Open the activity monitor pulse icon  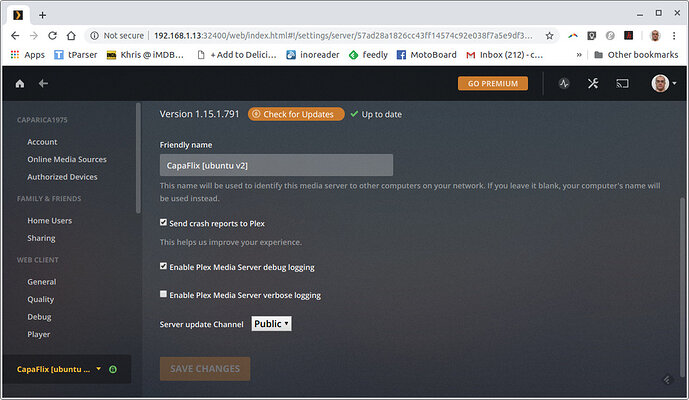tap(564, 84)
